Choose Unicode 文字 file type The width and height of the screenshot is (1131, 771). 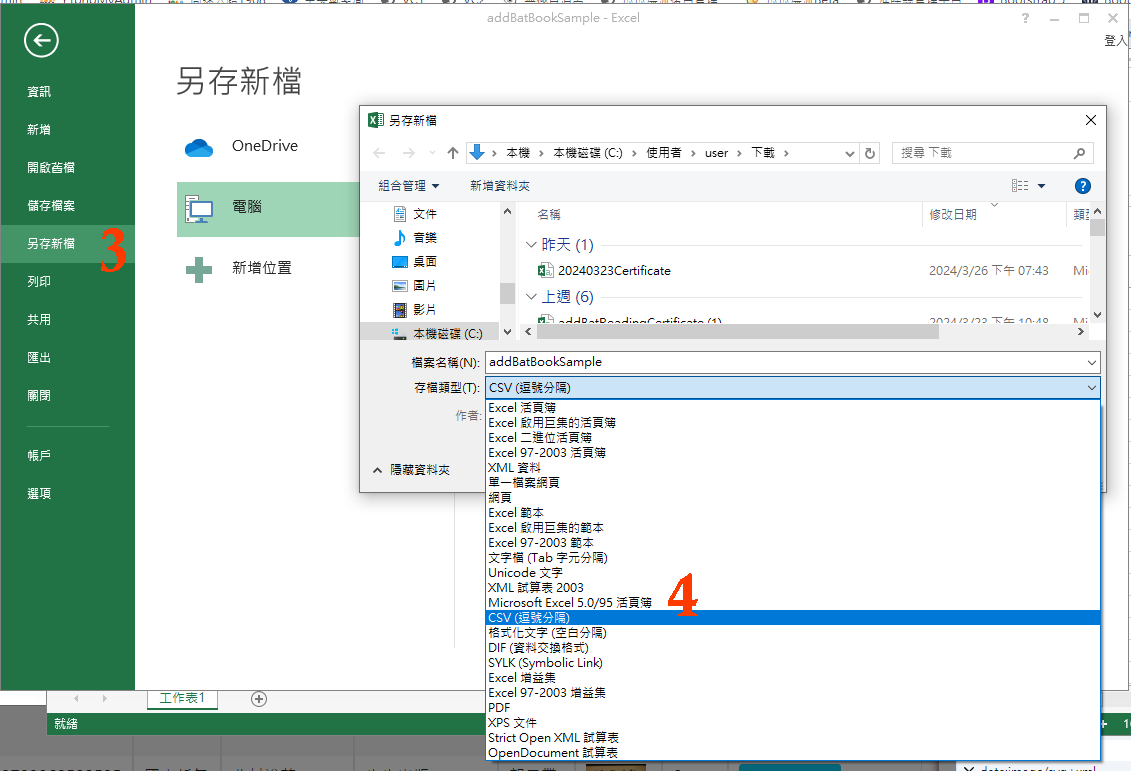[x=793, y=573]
